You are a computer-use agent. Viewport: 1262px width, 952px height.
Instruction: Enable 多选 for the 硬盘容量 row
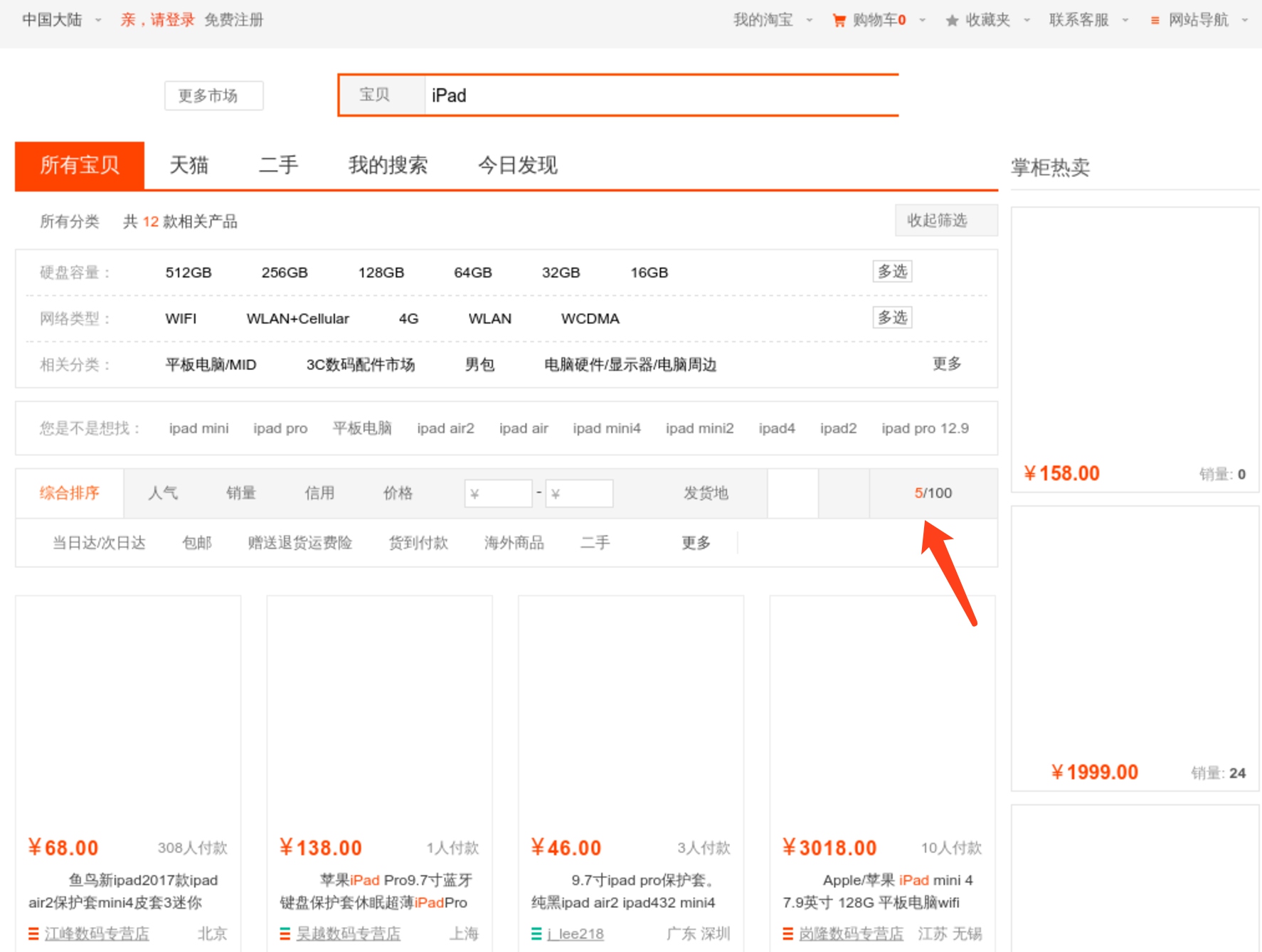pos(892,272)
